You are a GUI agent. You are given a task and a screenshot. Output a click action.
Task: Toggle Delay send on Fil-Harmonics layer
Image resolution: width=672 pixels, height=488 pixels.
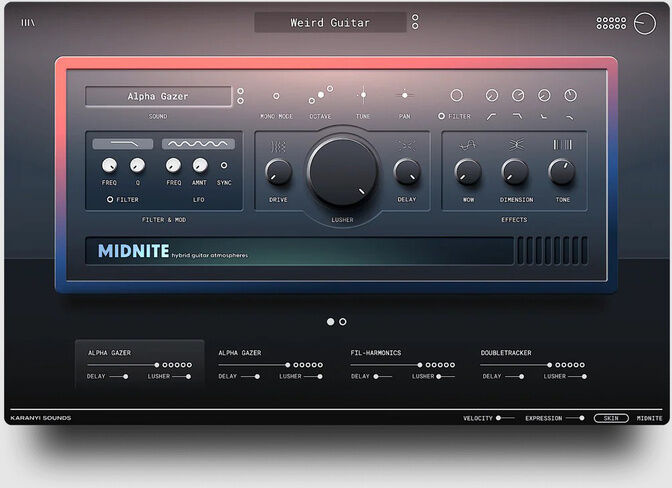382,377
